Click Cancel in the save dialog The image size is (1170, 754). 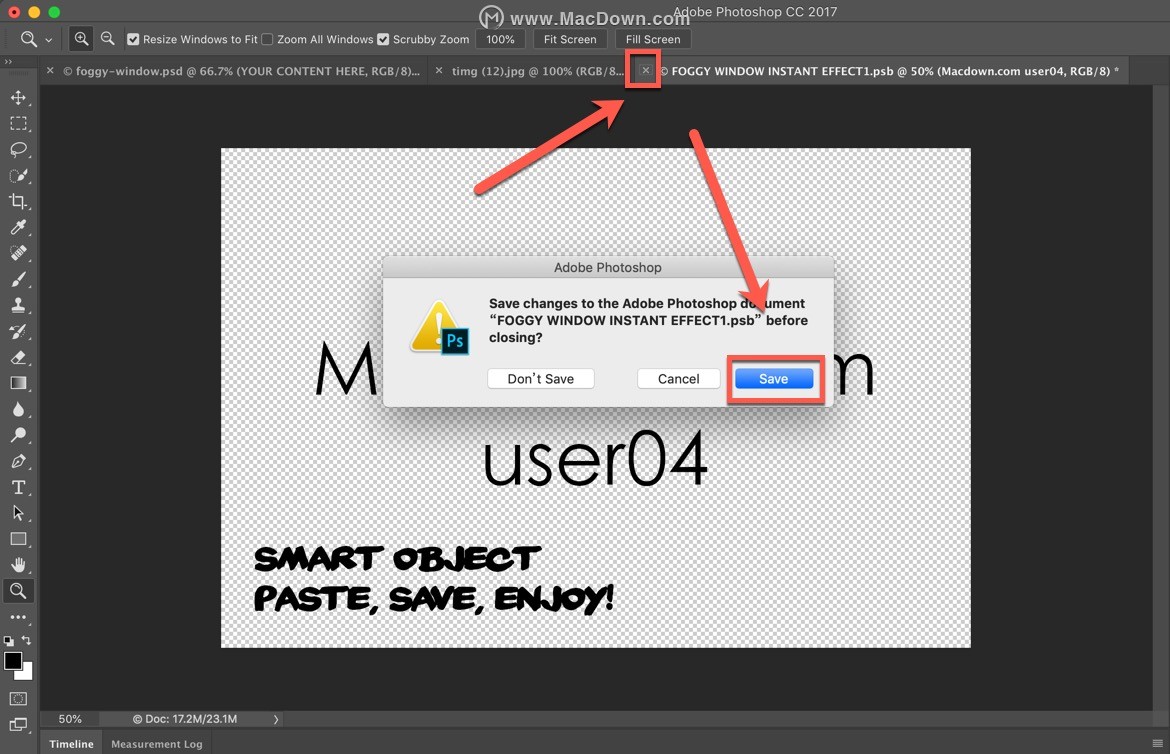click(678, 378)
